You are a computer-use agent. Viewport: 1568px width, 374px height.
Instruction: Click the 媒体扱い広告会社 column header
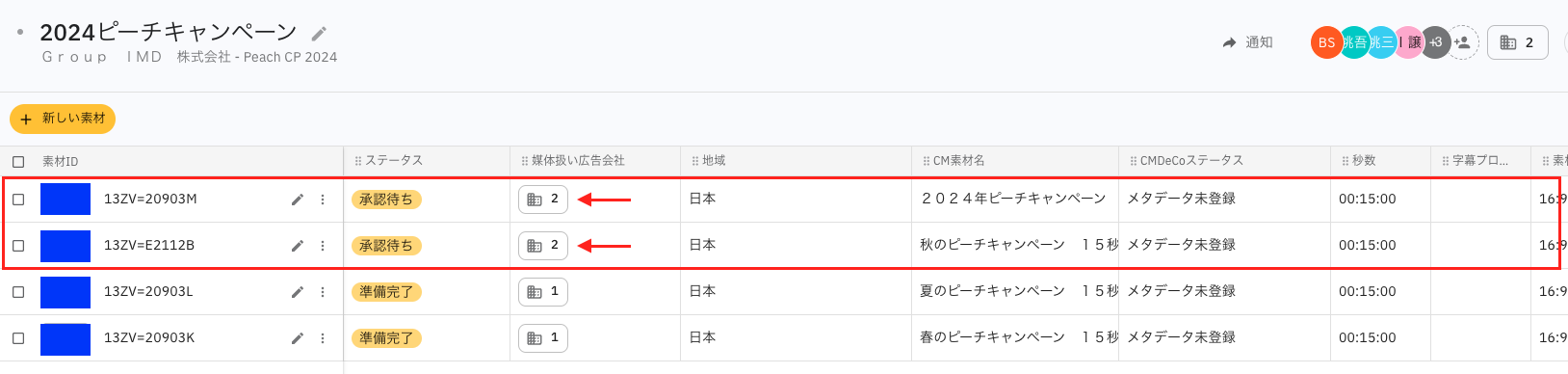click(578, 161)
